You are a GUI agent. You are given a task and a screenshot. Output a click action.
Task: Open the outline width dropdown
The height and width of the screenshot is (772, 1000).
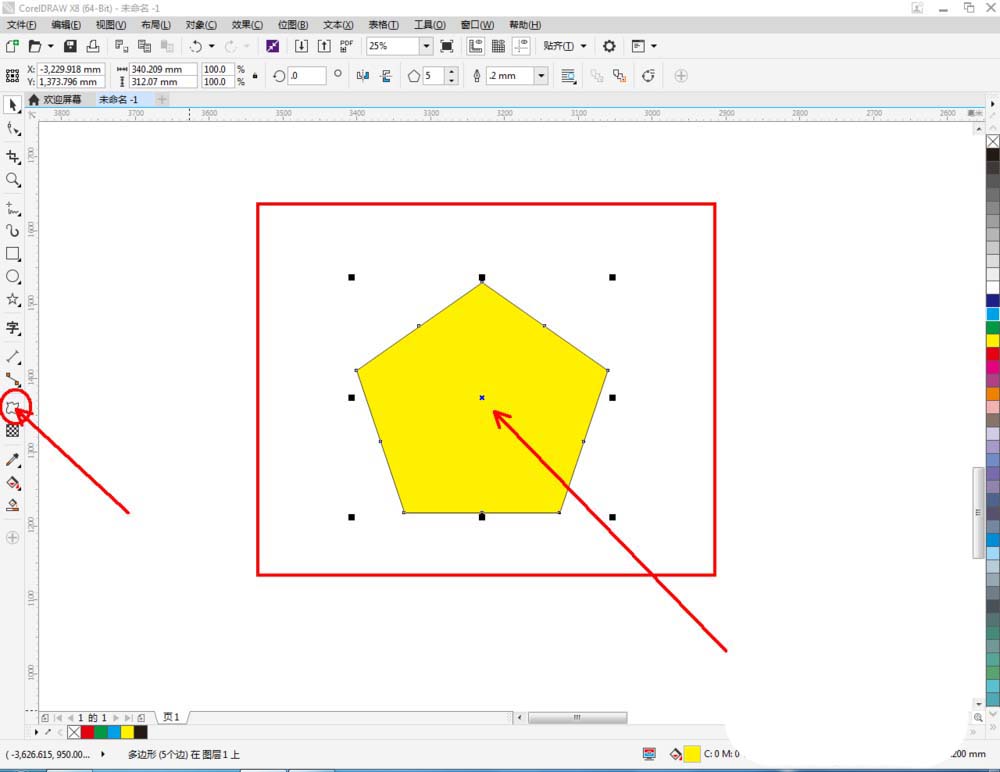pyautogui.click(x=541, y=75)
